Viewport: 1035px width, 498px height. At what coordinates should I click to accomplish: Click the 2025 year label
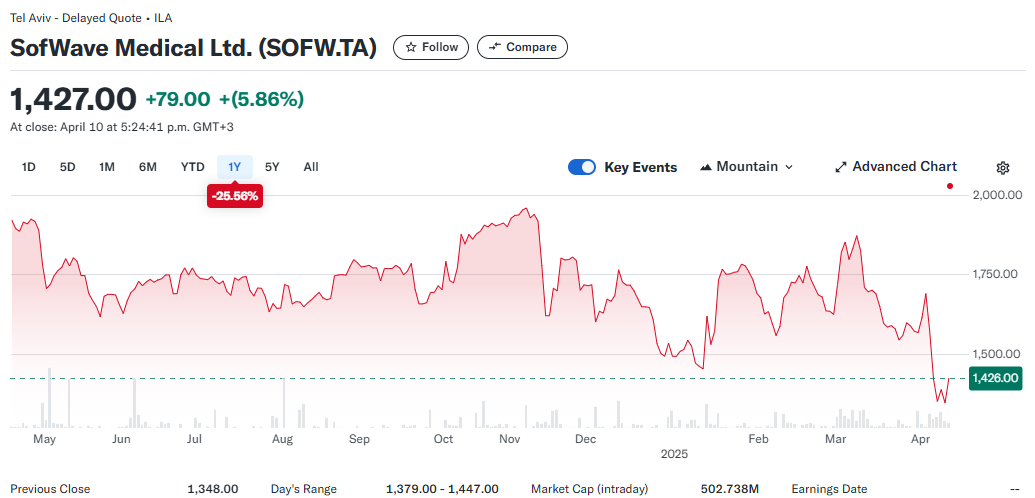(675, 454)
